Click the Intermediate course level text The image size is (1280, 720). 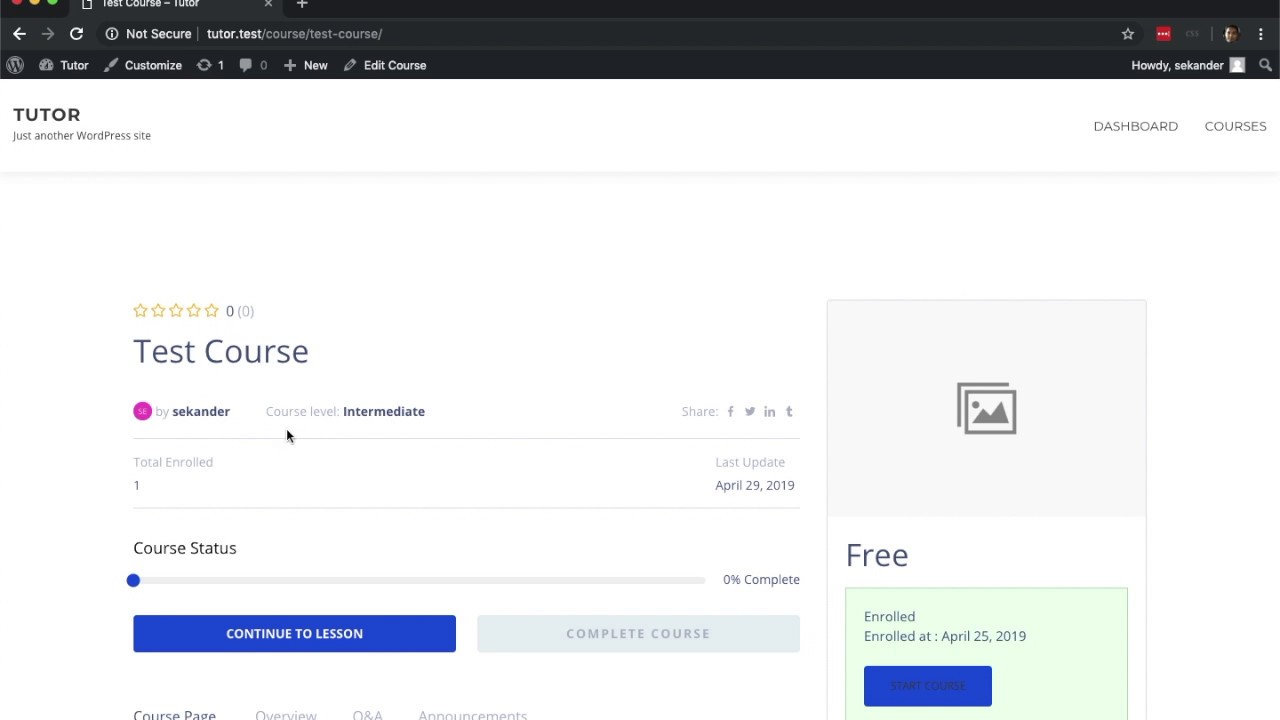[384, 411]
